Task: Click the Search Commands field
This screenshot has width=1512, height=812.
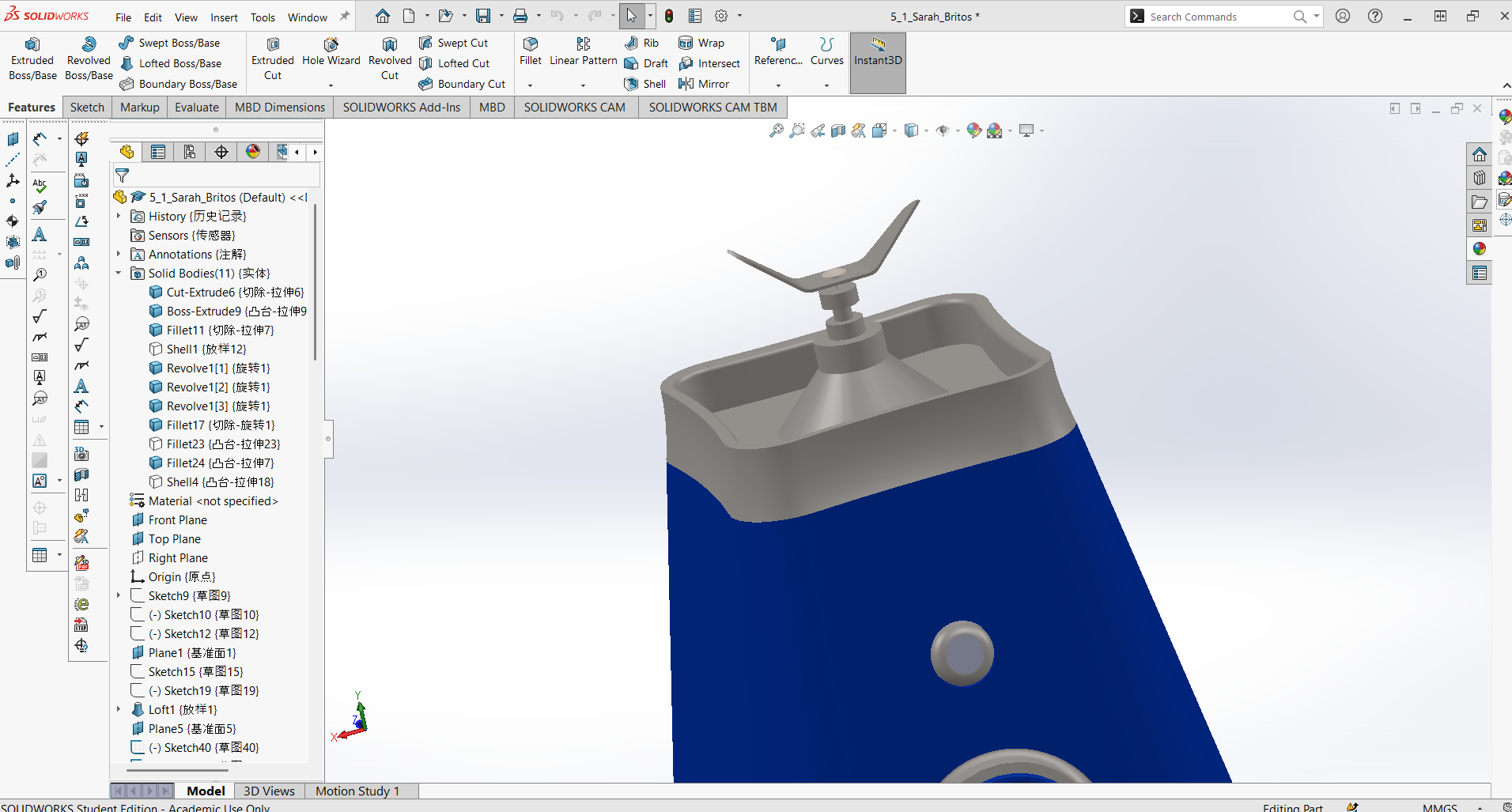Action: click(1218, 17)
